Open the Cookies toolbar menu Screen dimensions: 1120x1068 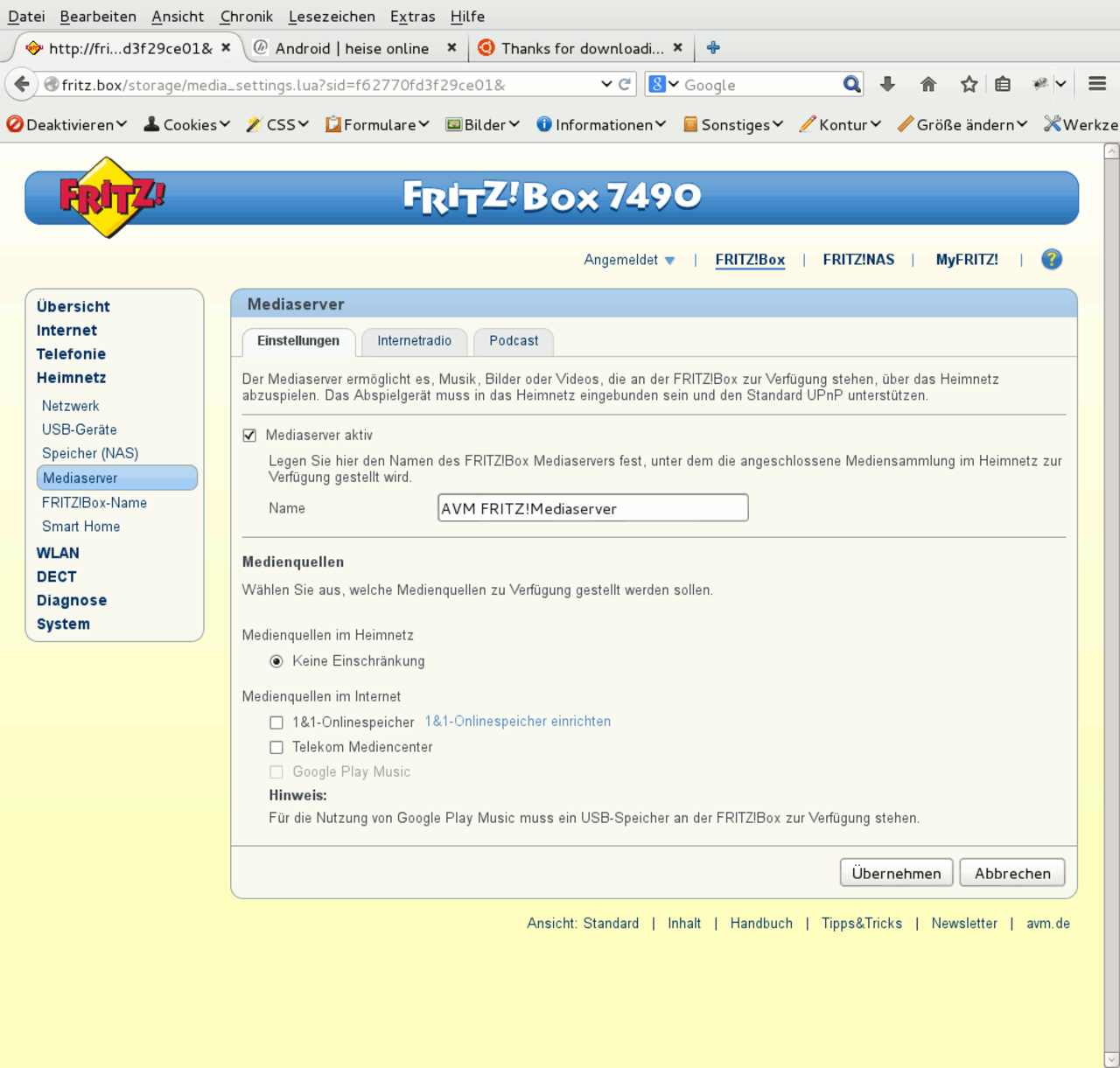coord(187,124)
